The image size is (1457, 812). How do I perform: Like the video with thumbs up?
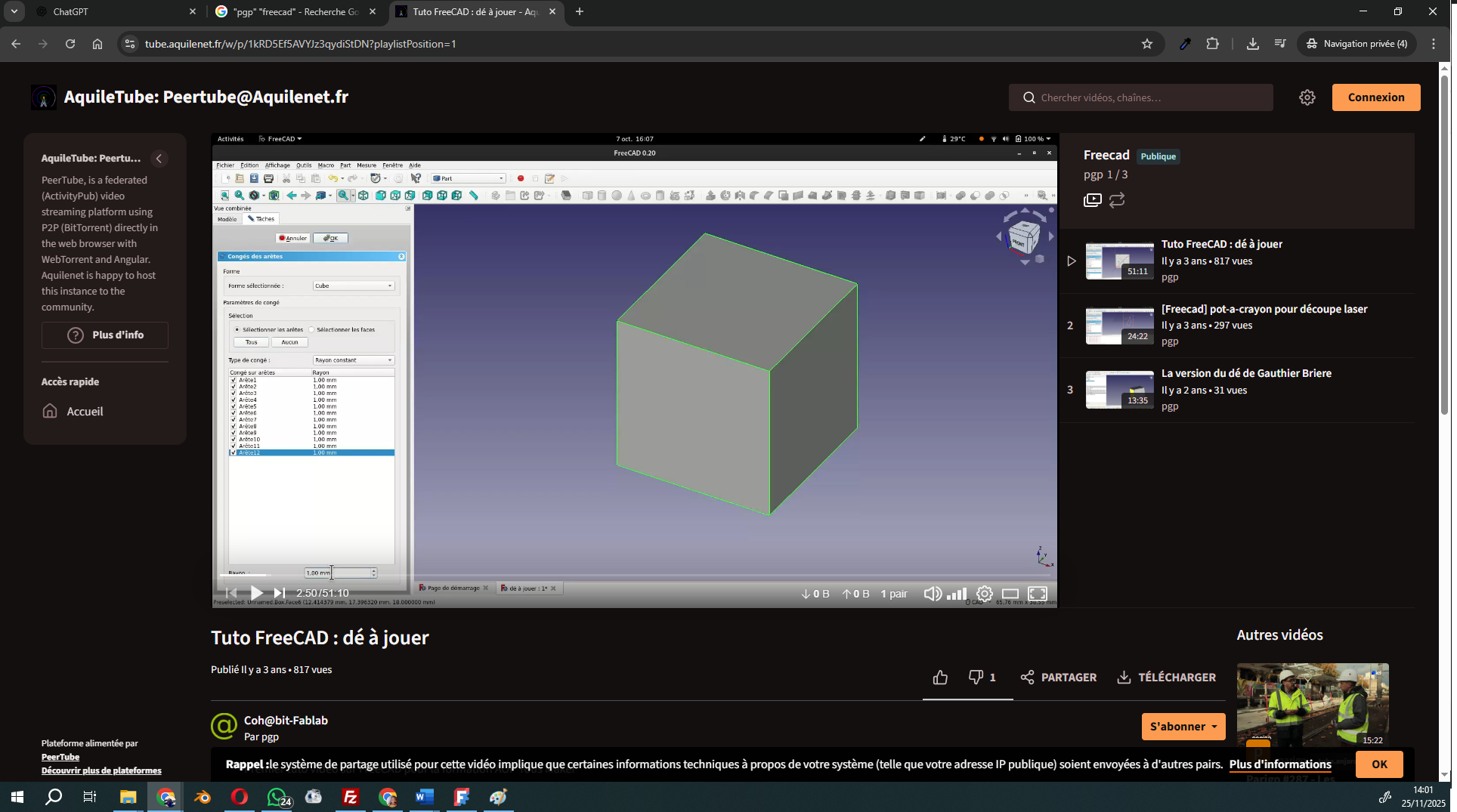940,678
